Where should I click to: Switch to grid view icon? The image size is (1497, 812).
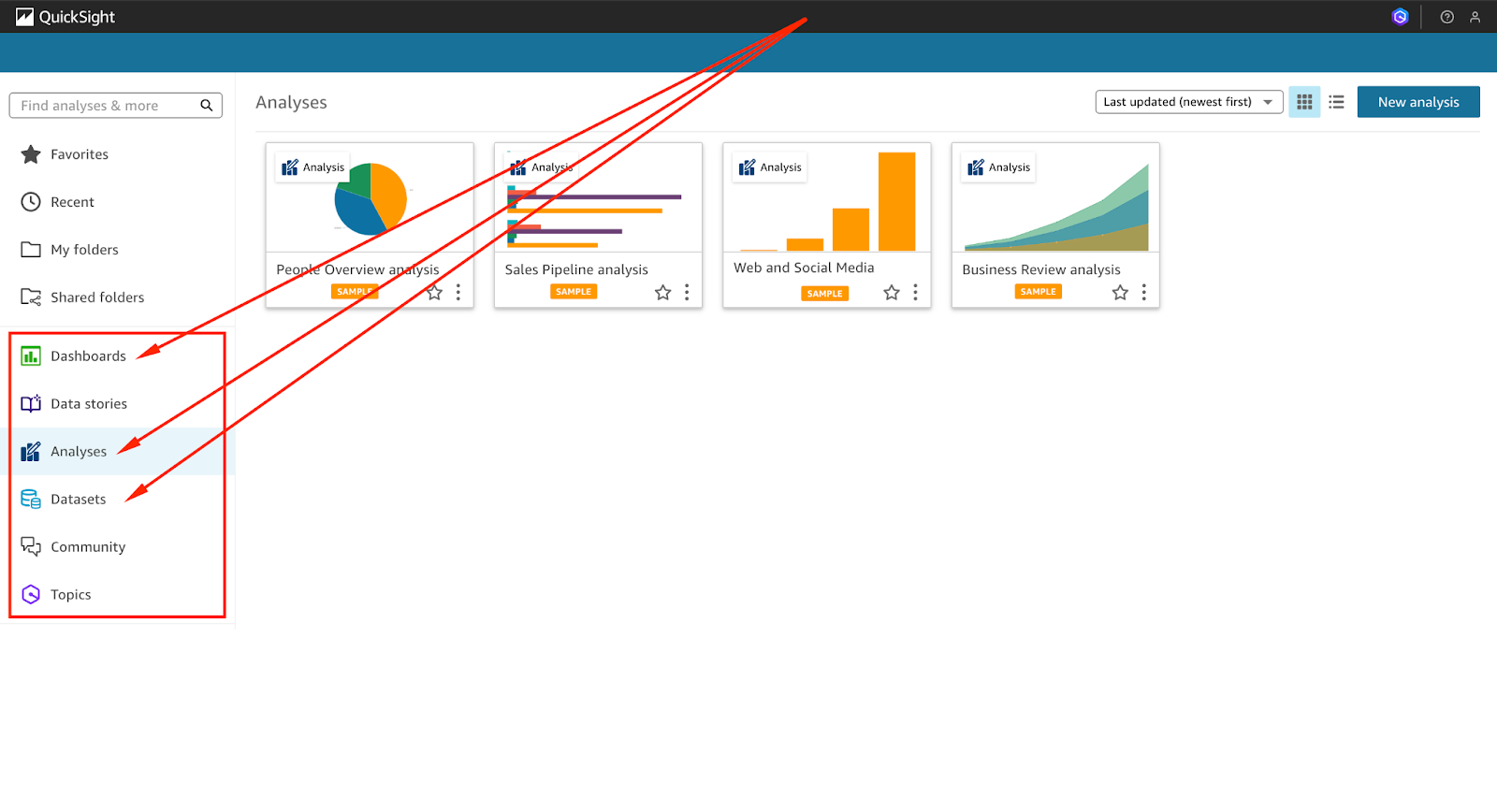point(1304,102)
